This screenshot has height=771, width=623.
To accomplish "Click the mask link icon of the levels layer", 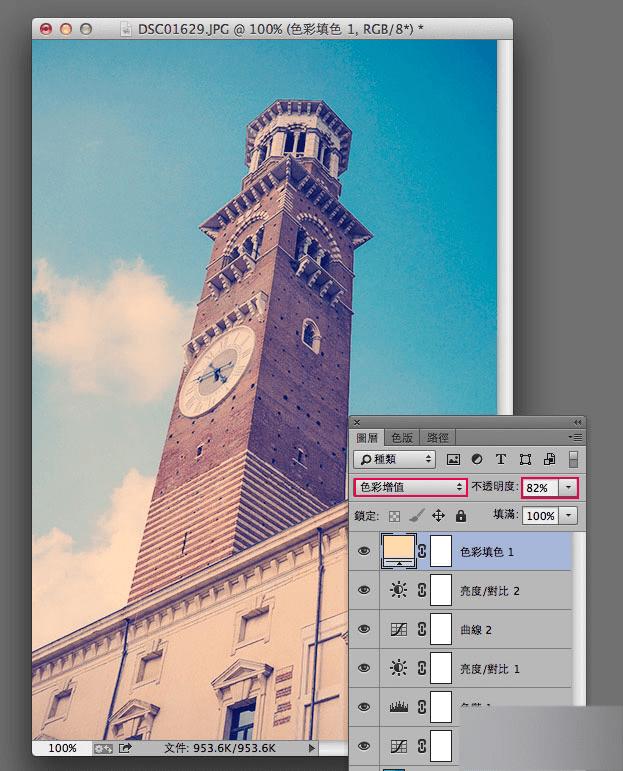I will [422, 707].
